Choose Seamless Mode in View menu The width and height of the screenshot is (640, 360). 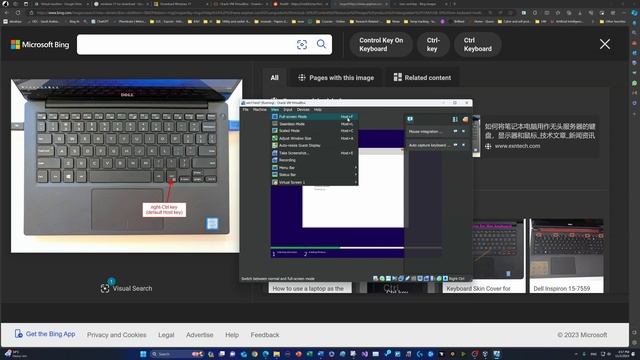[x=314, y=124]
